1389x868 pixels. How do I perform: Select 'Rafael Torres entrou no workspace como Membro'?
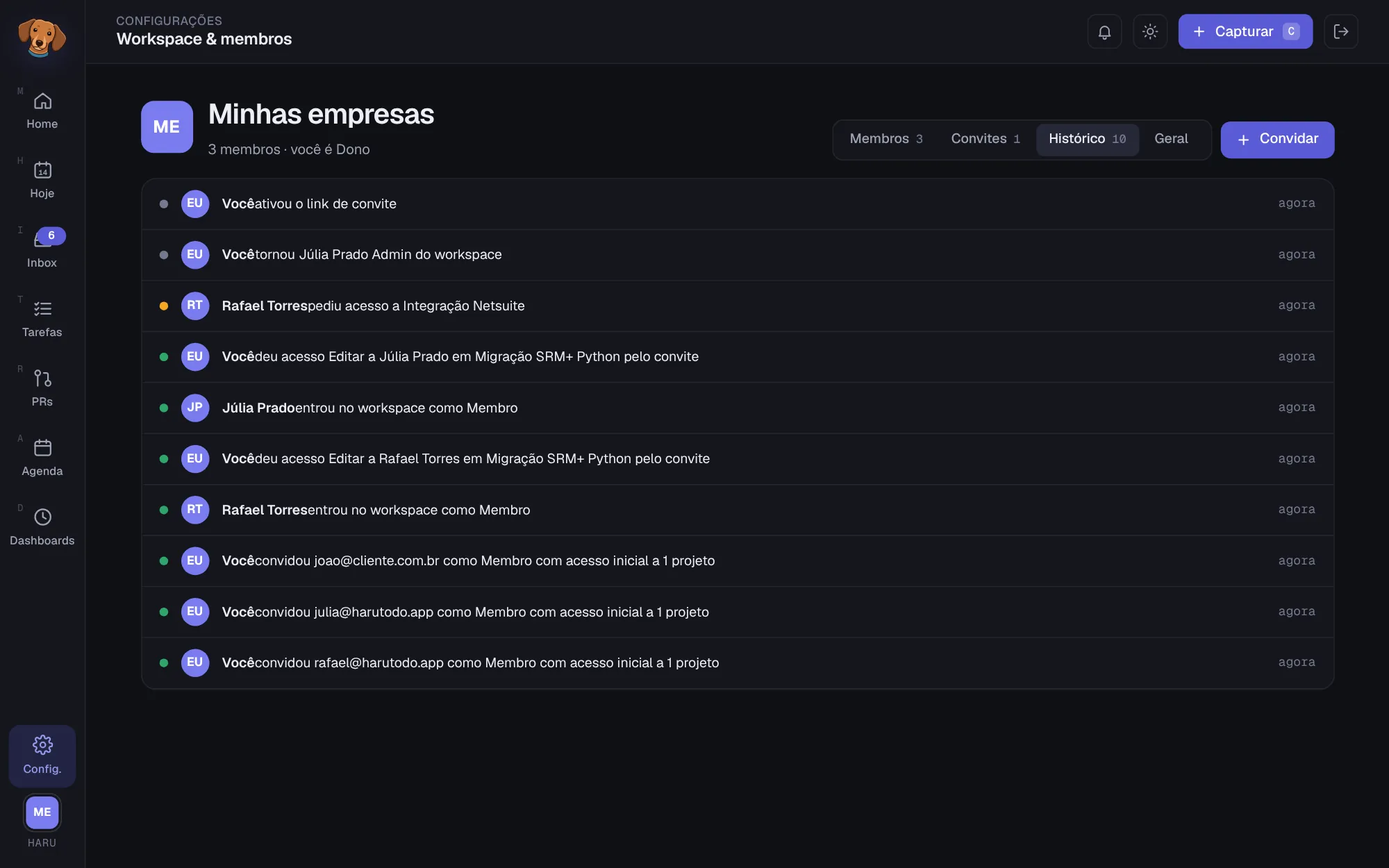tap(738, 510)
